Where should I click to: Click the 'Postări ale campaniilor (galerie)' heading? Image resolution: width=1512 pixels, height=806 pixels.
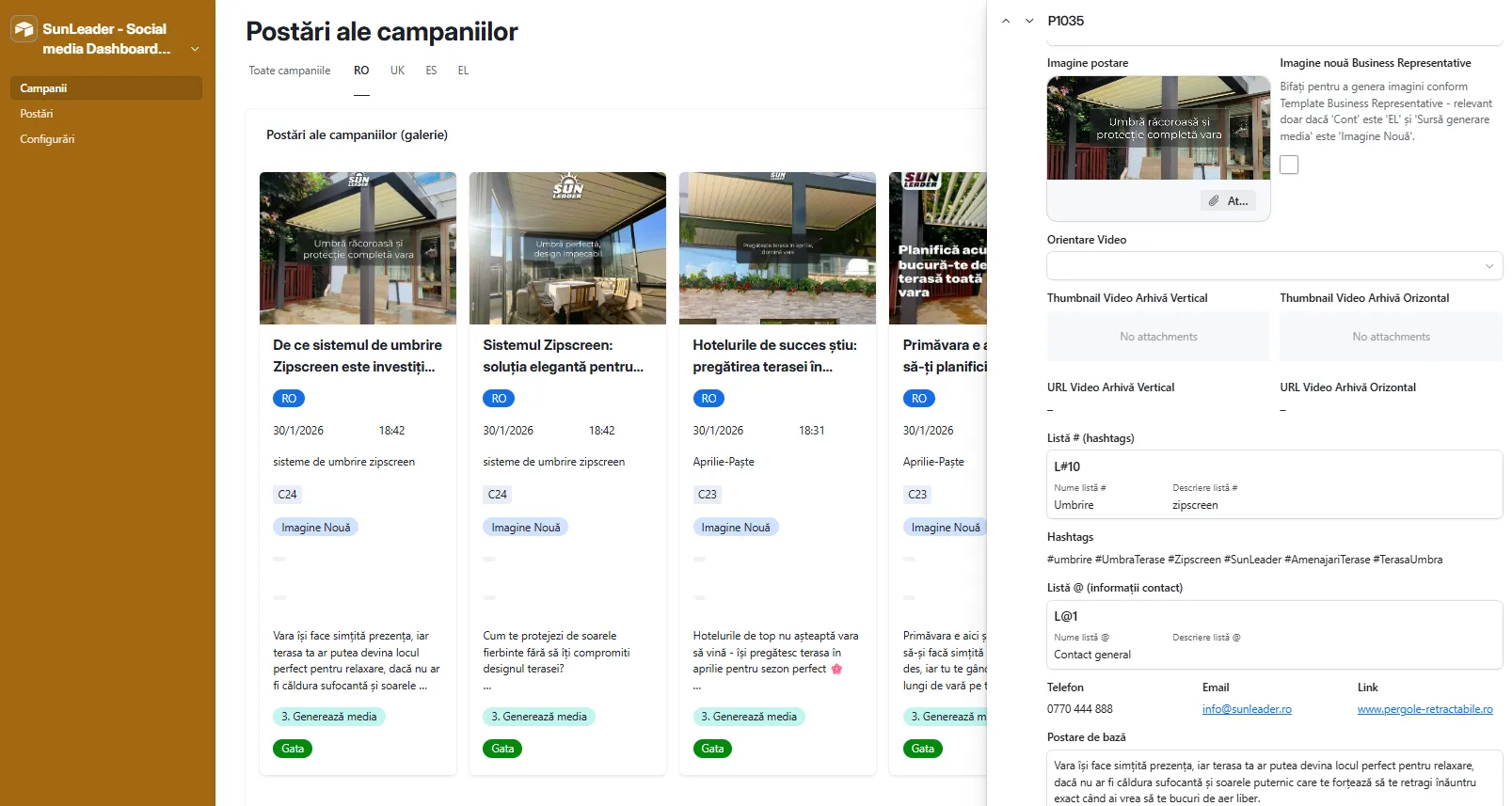[357, 135]
